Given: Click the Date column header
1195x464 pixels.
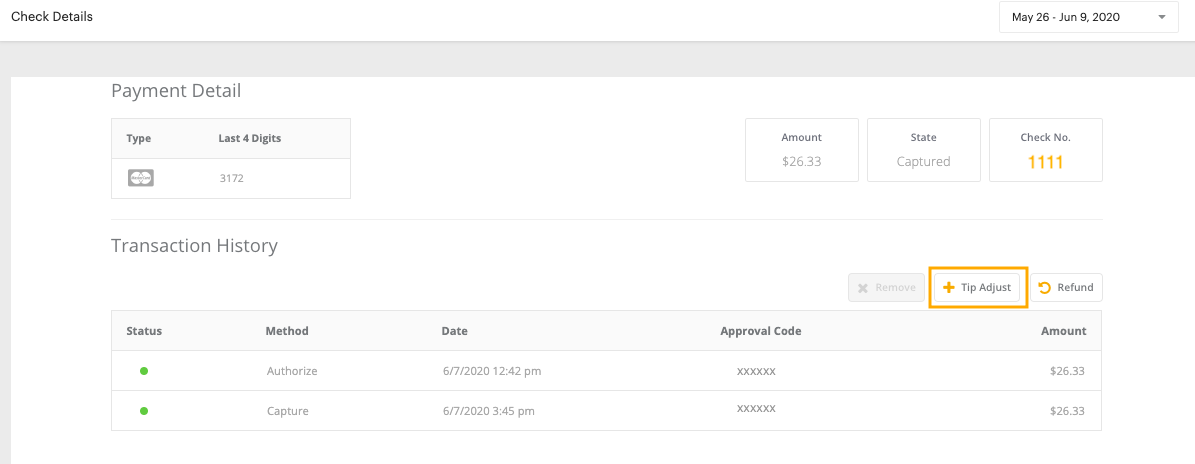Looking at the screenshot, I should coord(455,331).
